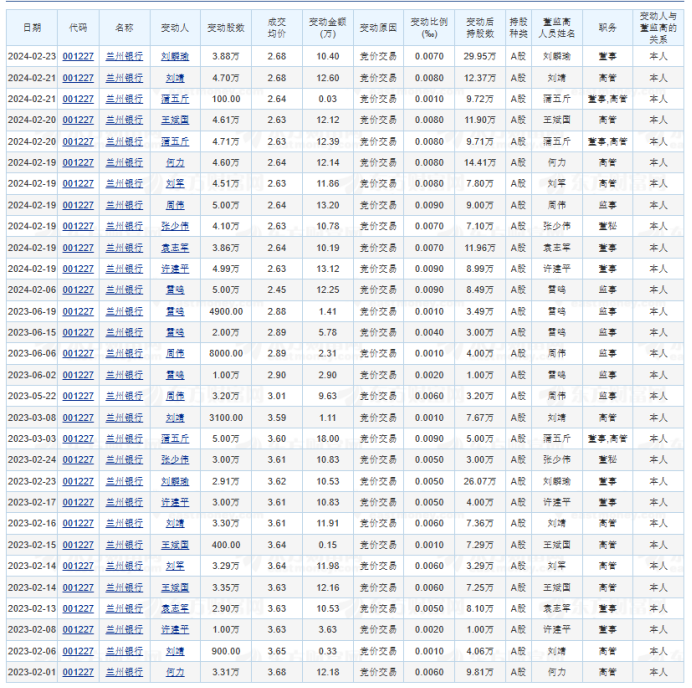Open shareholder name link in 2023-06-15 row

click(x=175, y=333)
